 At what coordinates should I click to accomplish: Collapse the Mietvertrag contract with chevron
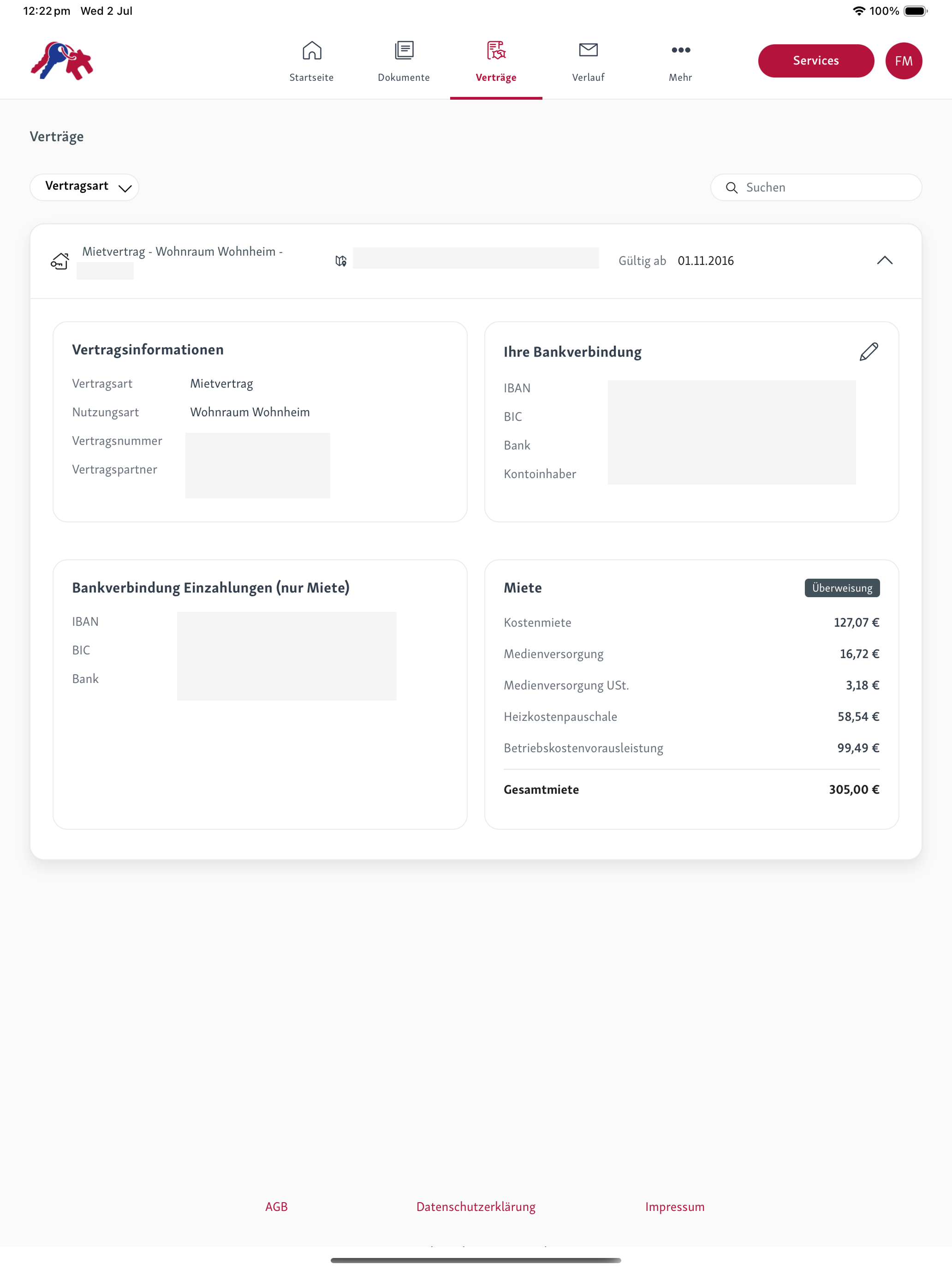tap(884, 261)
